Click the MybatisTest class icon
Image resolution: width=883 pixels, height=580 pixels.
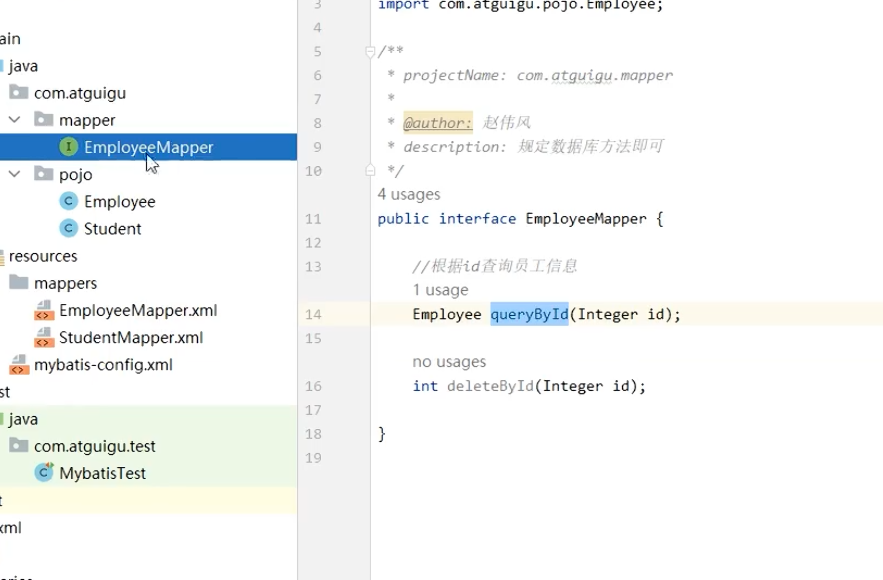44,473
